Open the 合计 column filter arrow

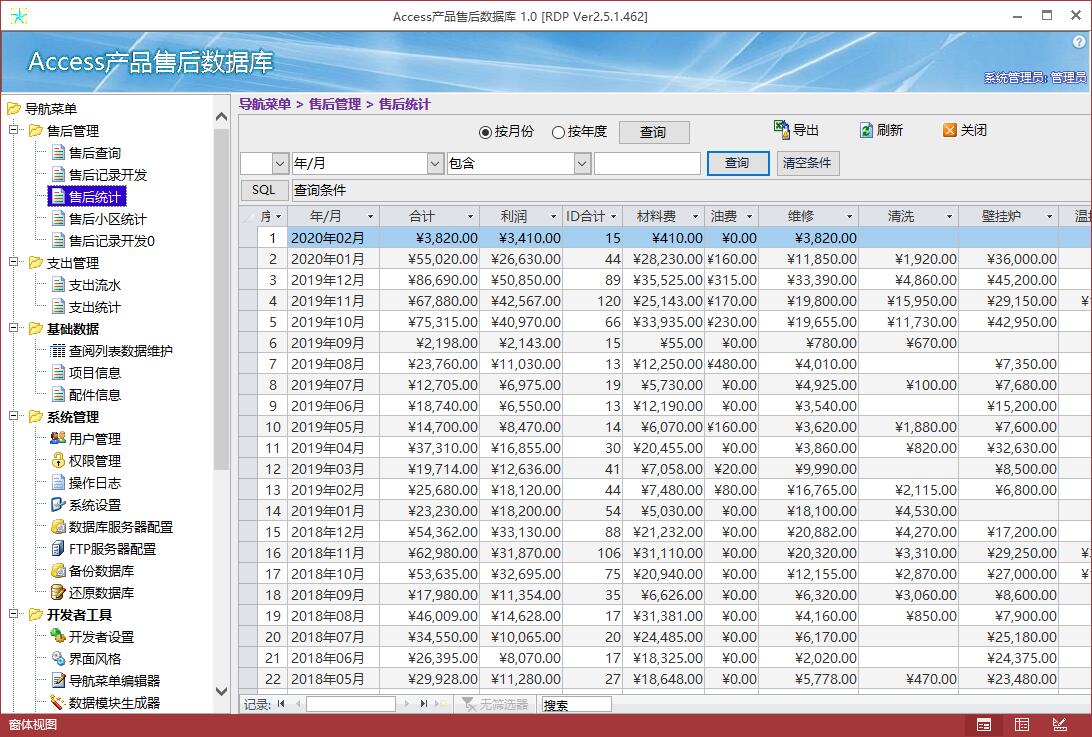click(470, 217)
